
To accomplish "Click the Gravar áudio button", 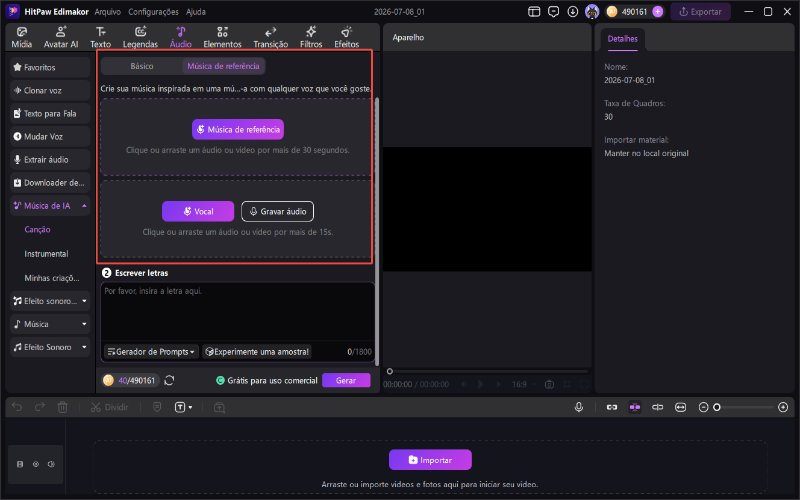I will (x=278, y=211).
